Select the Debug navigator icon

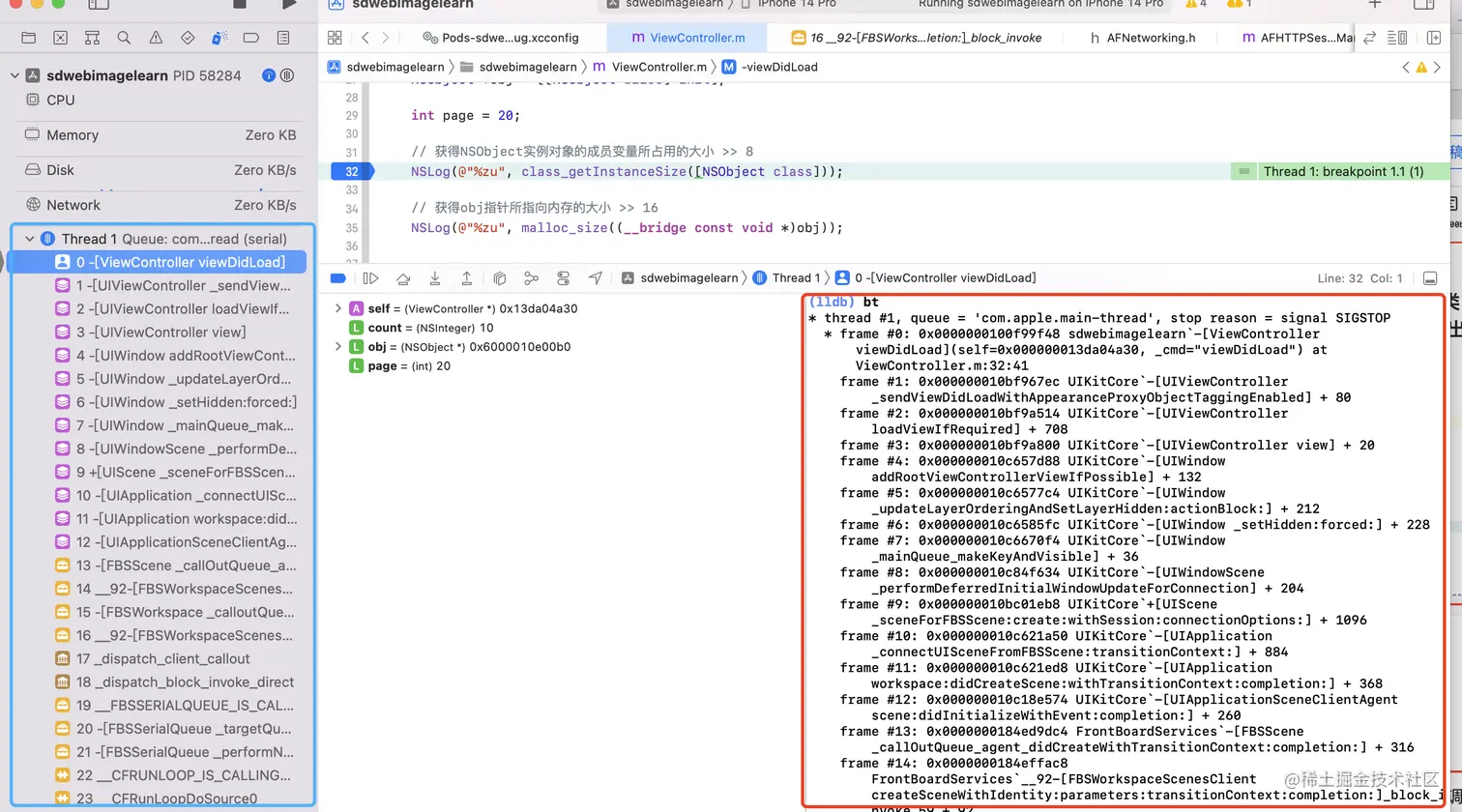[x=219, y=38]
